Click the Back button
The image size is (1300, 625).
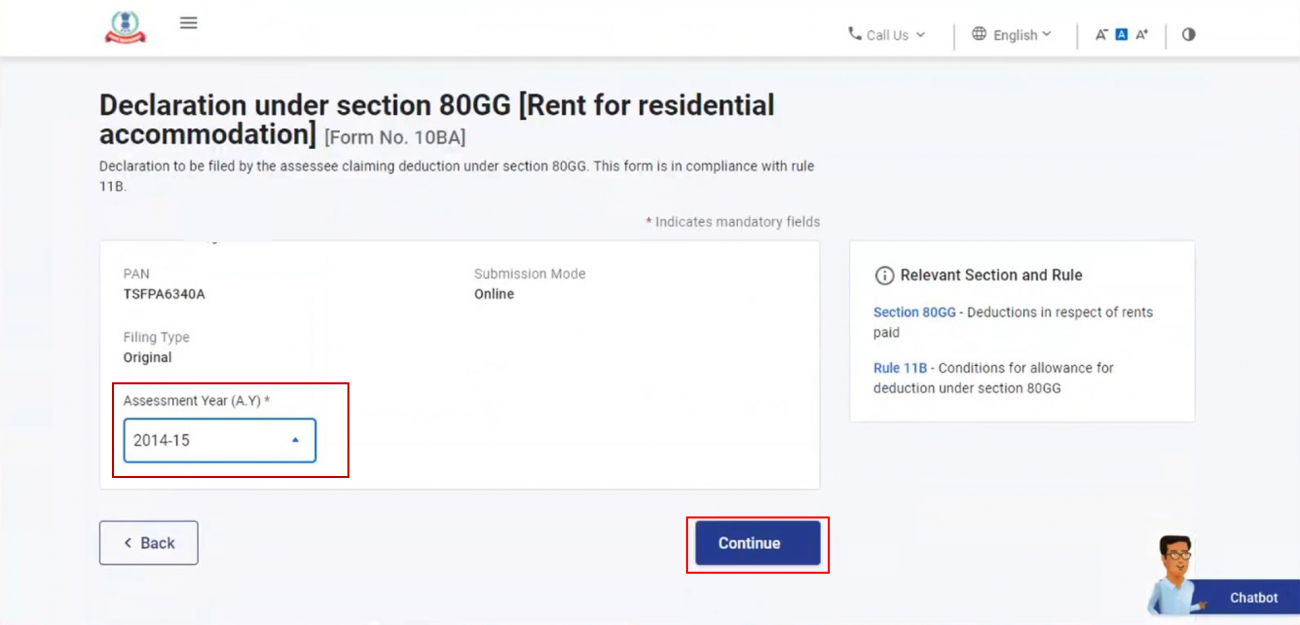148,542
